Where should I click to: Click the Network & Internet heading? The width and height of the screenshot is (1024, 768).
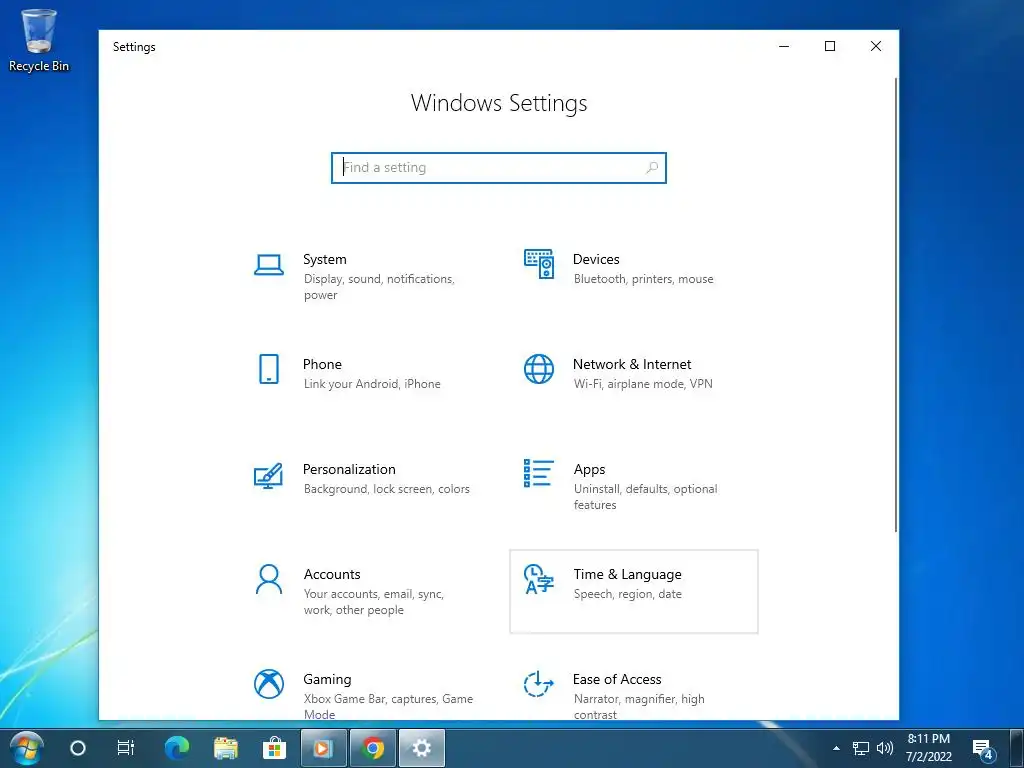pyautogui.click(x=632, y=364)
